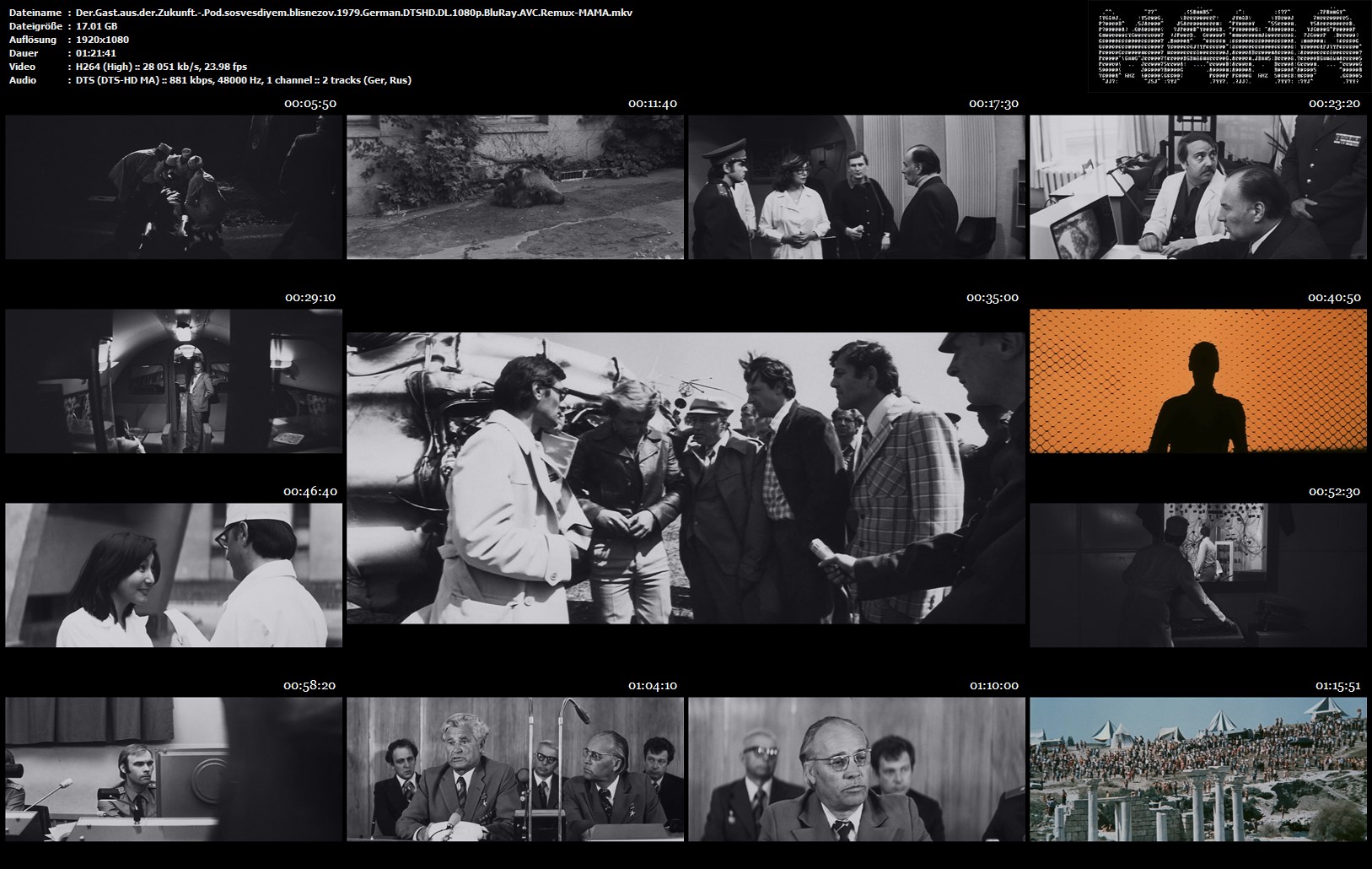
Task: Open the 00:17:30 hallway group thumbnail
Action: pos(856,187)
